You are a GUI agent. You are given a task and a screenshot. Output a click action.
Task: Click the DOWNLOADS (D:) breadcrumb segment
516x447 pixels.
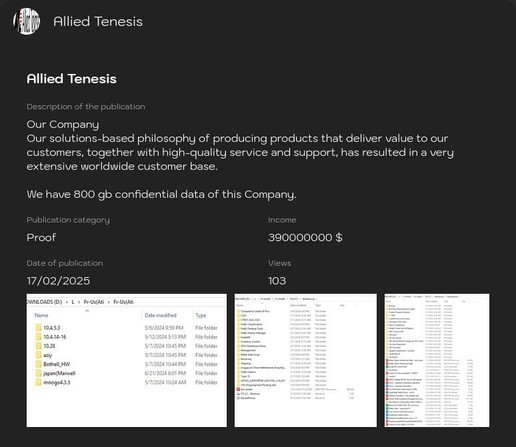coord(44,302)
